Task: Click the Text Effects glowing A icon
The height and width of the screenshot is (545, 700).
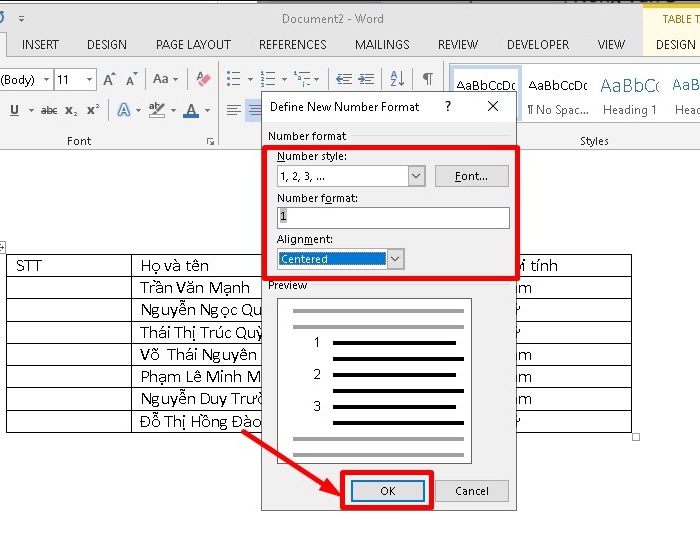Action: pyautogui.click(x=124, y=110)
